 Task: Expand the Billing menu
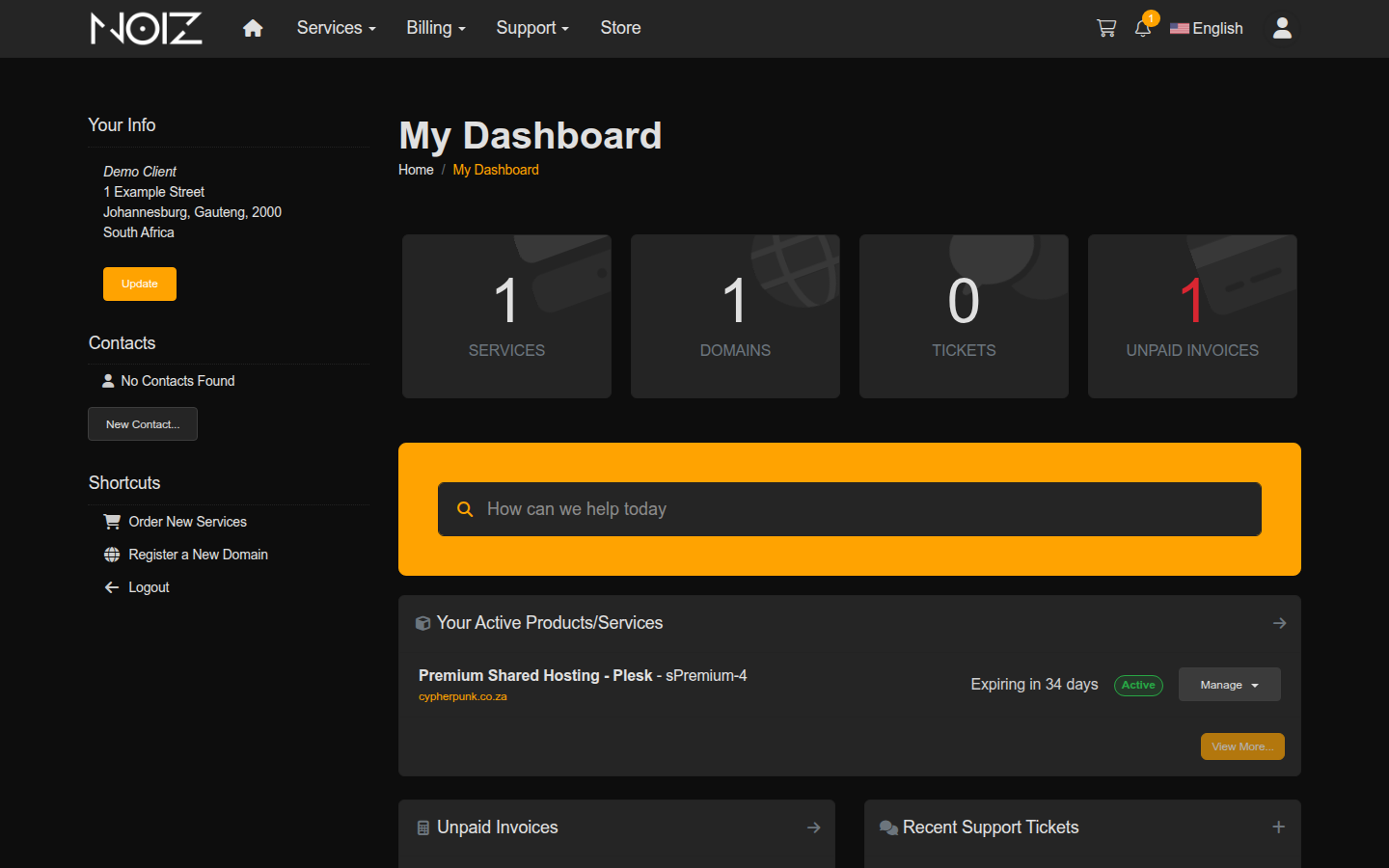click(x=436, y=28)
